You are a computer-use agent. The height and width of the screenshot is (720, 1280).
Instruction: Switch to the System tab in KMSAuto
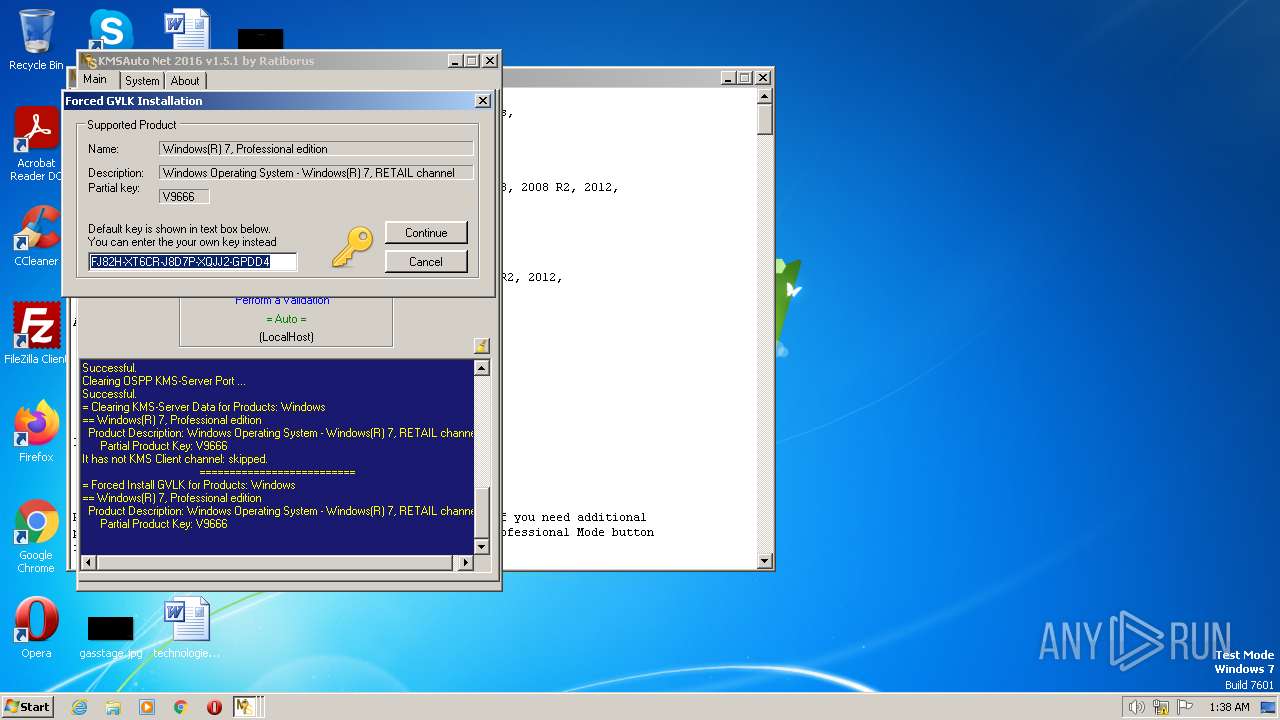[142, 81]
